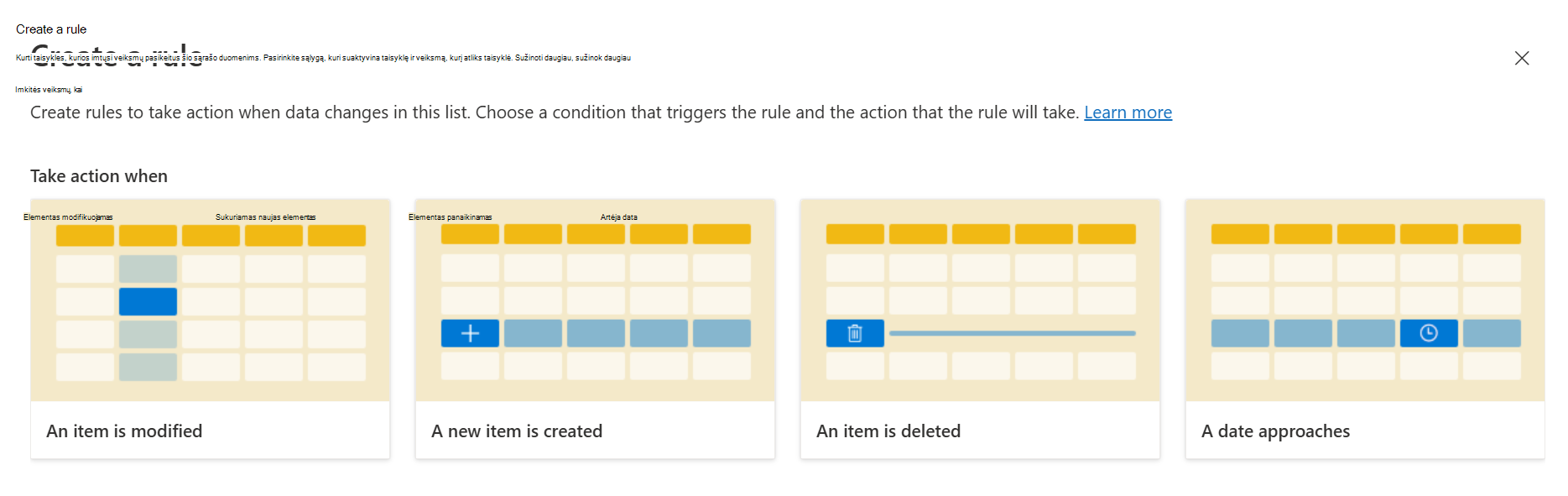Open the Learn more link
Screen dimensions: 1568x496
click(x=1128, y=112)
